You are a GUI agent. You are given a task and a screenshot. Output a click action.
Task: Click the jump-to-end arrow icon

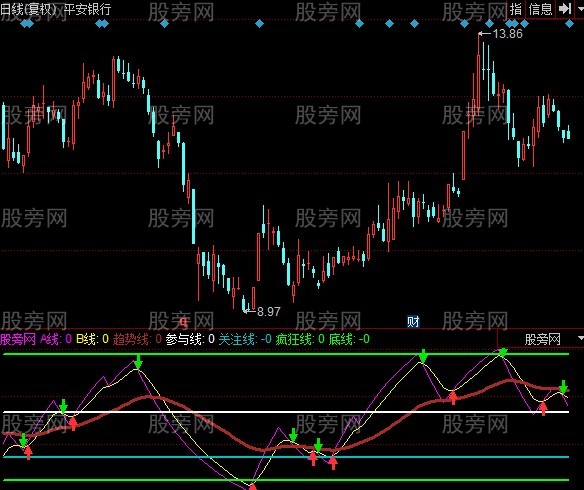click(565, 8)
